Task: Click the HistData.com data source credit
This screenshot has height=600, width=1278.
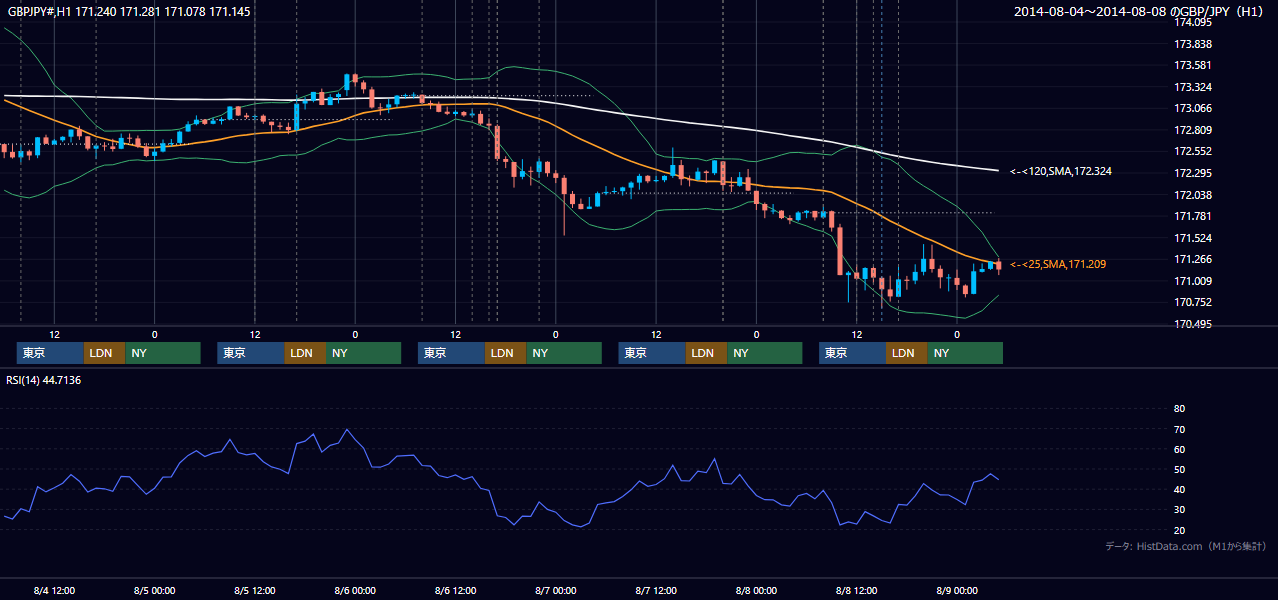Action: coord(1185,546)
